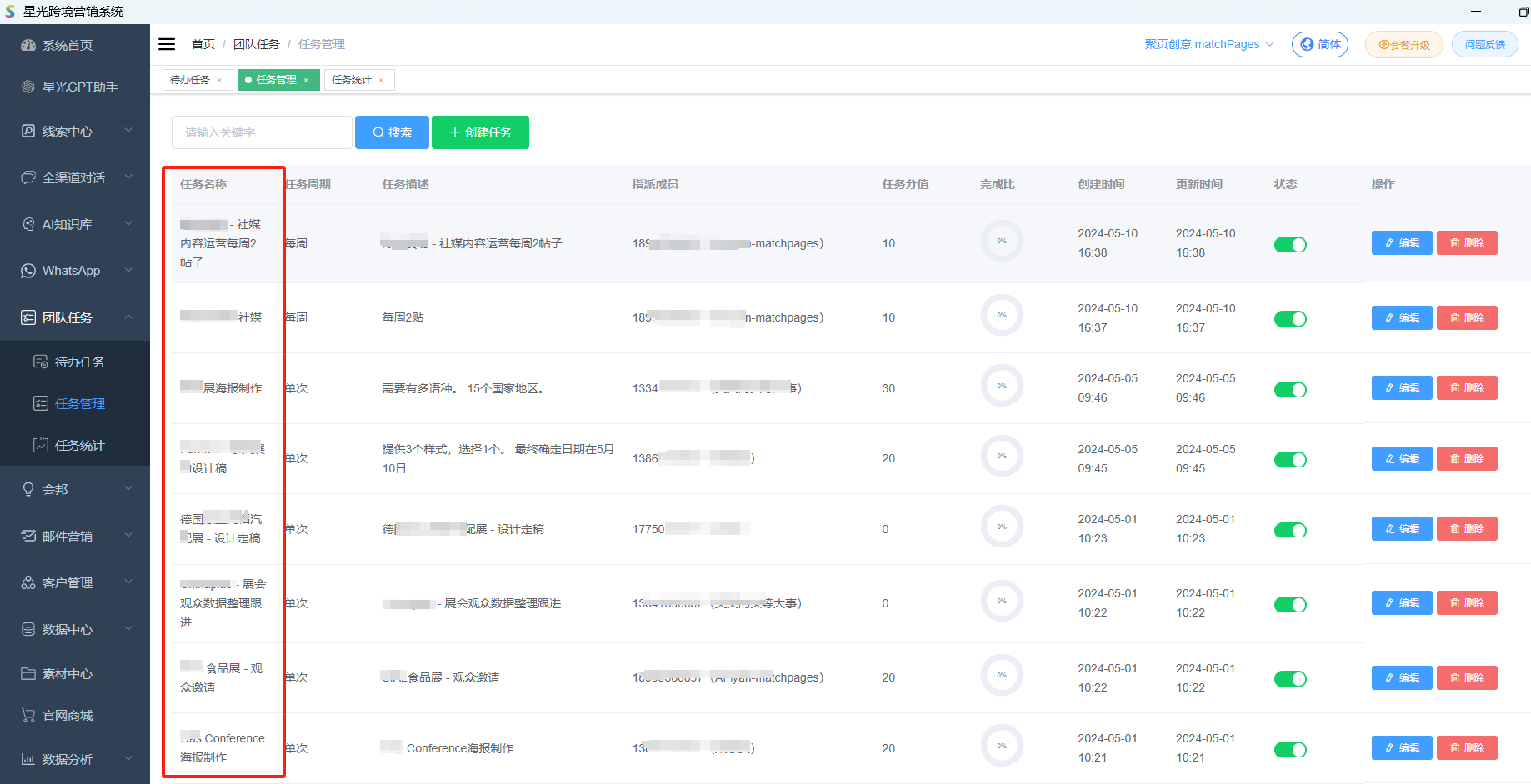Expand WhatsApp menu chevron
1531x784 pixels.
coord(128,271)
